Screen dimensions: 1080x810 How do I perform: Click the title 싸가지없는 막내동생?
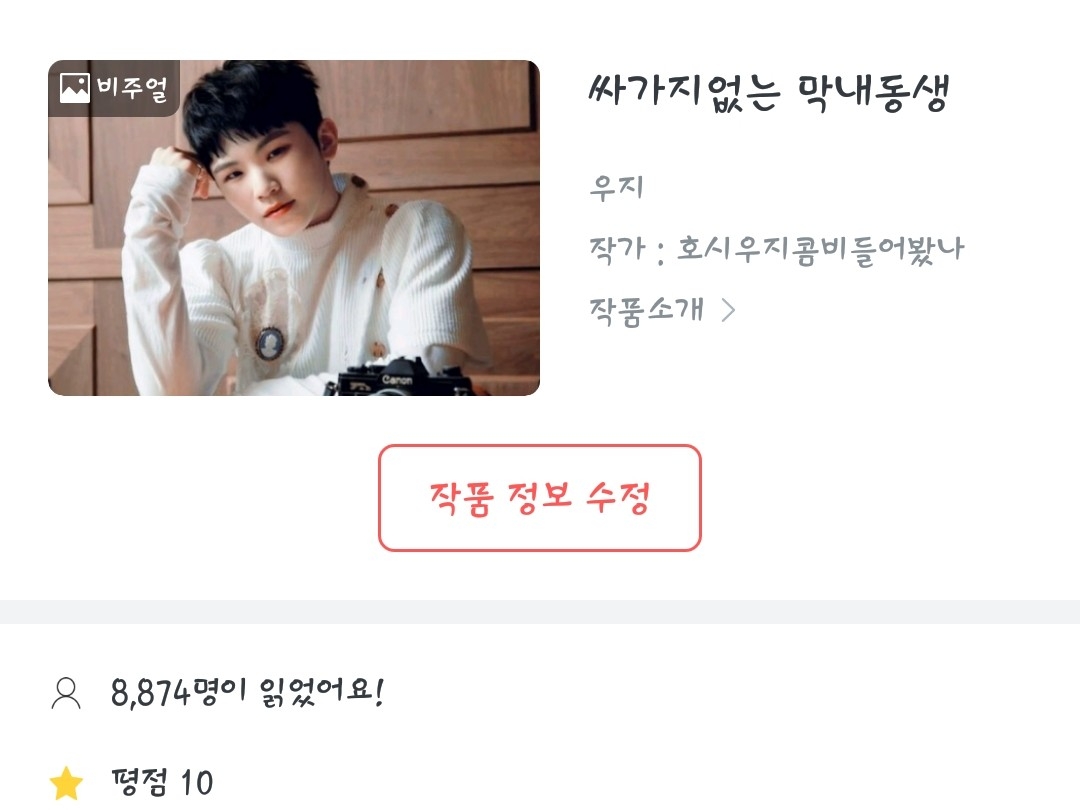tap(769, 92)
